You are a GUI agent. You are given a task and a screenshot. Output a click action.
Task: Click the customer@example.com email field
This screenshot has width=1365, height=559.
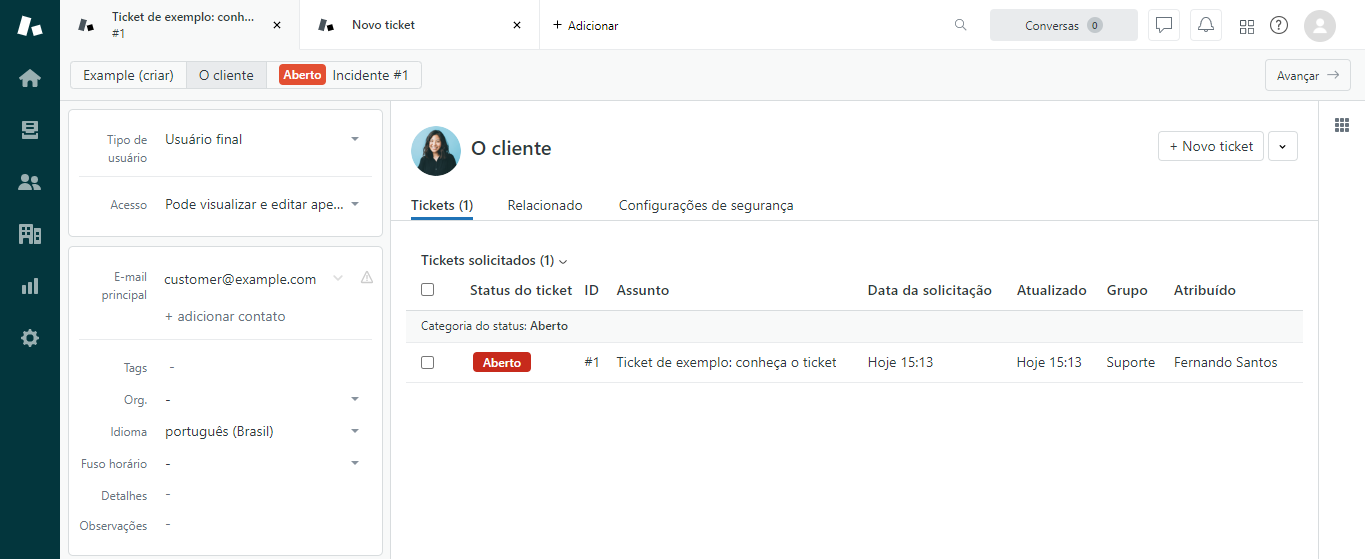point(240,279)
